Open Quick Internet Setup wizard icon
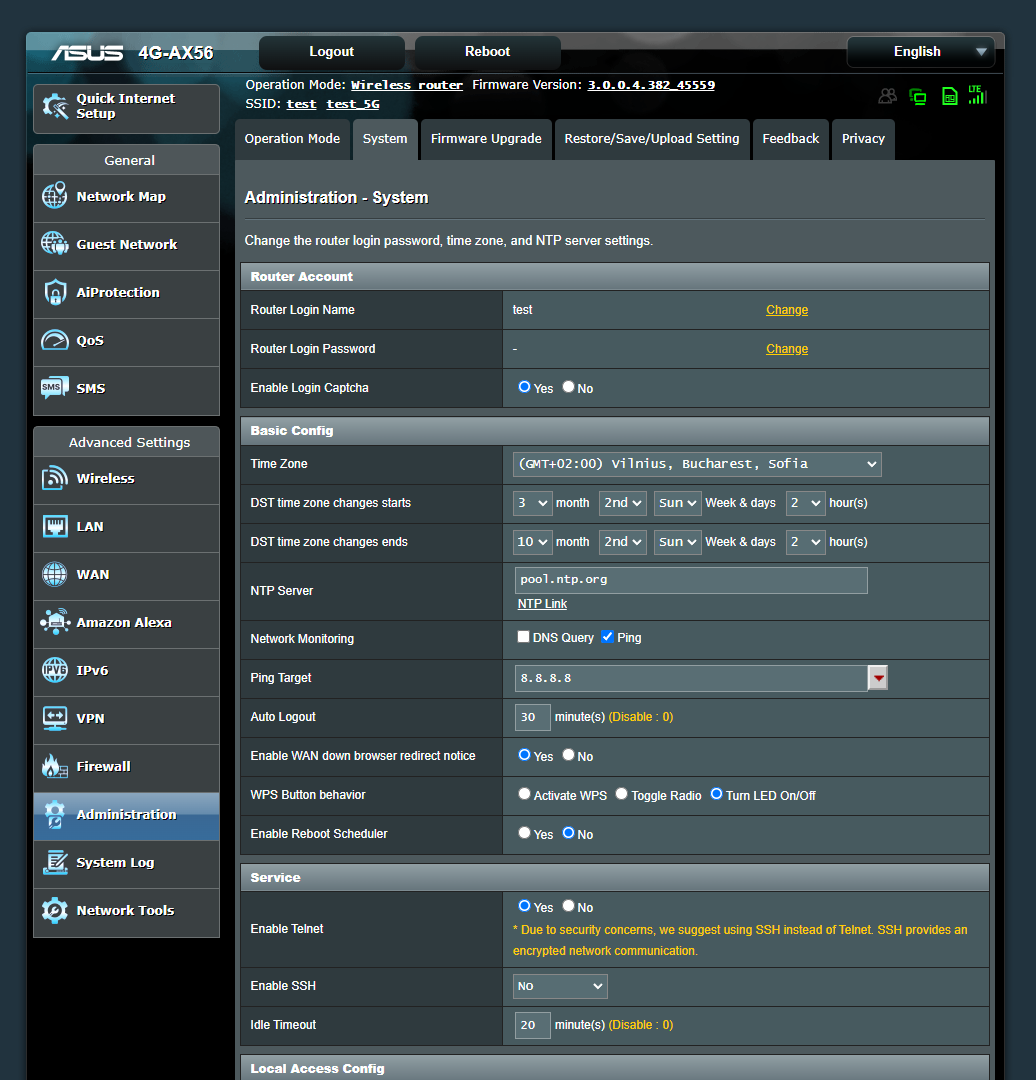The width and height of the screenshot is (1036, 1080). pos(54,106)
